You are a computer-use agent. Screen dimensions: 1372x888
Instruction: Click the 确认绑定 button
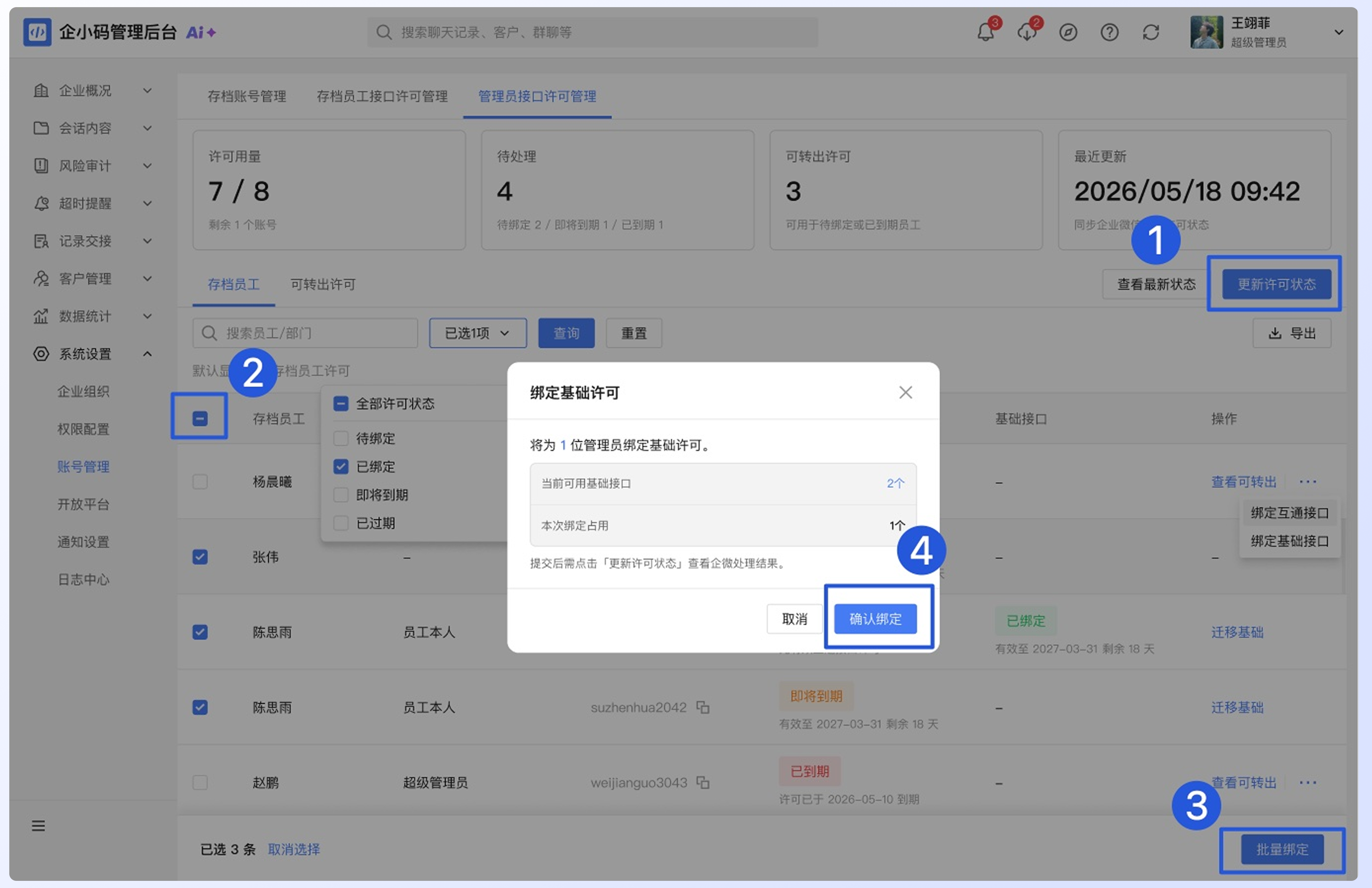point(875,619)
